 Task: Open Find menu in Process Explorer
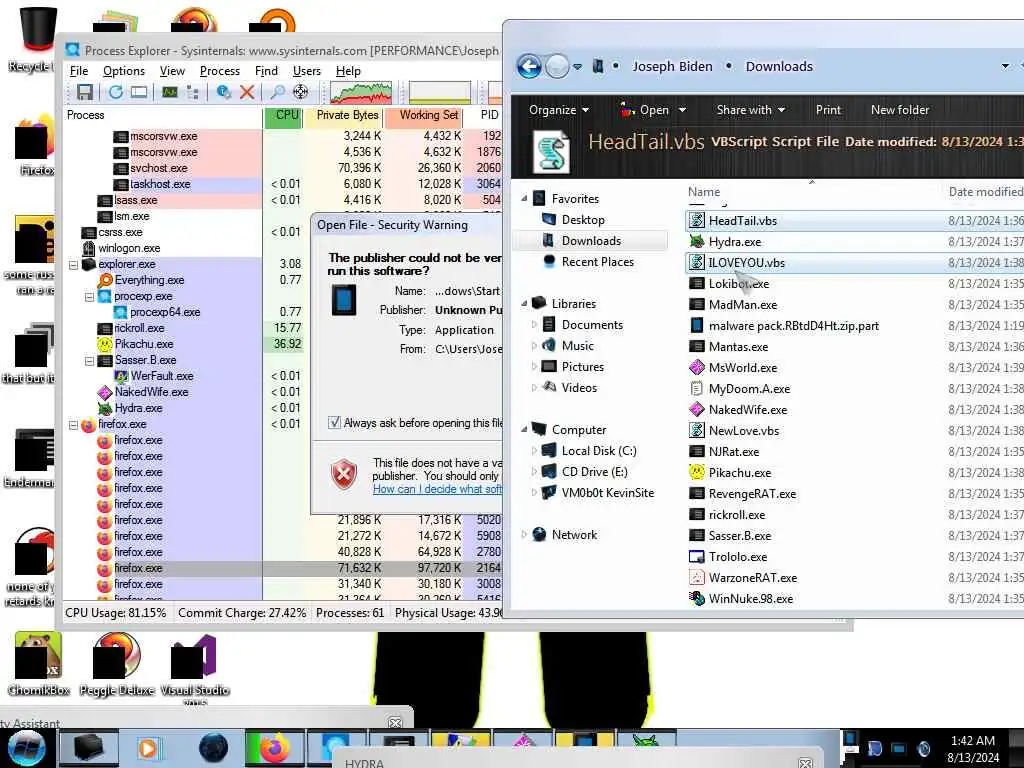tap(266, 71)
